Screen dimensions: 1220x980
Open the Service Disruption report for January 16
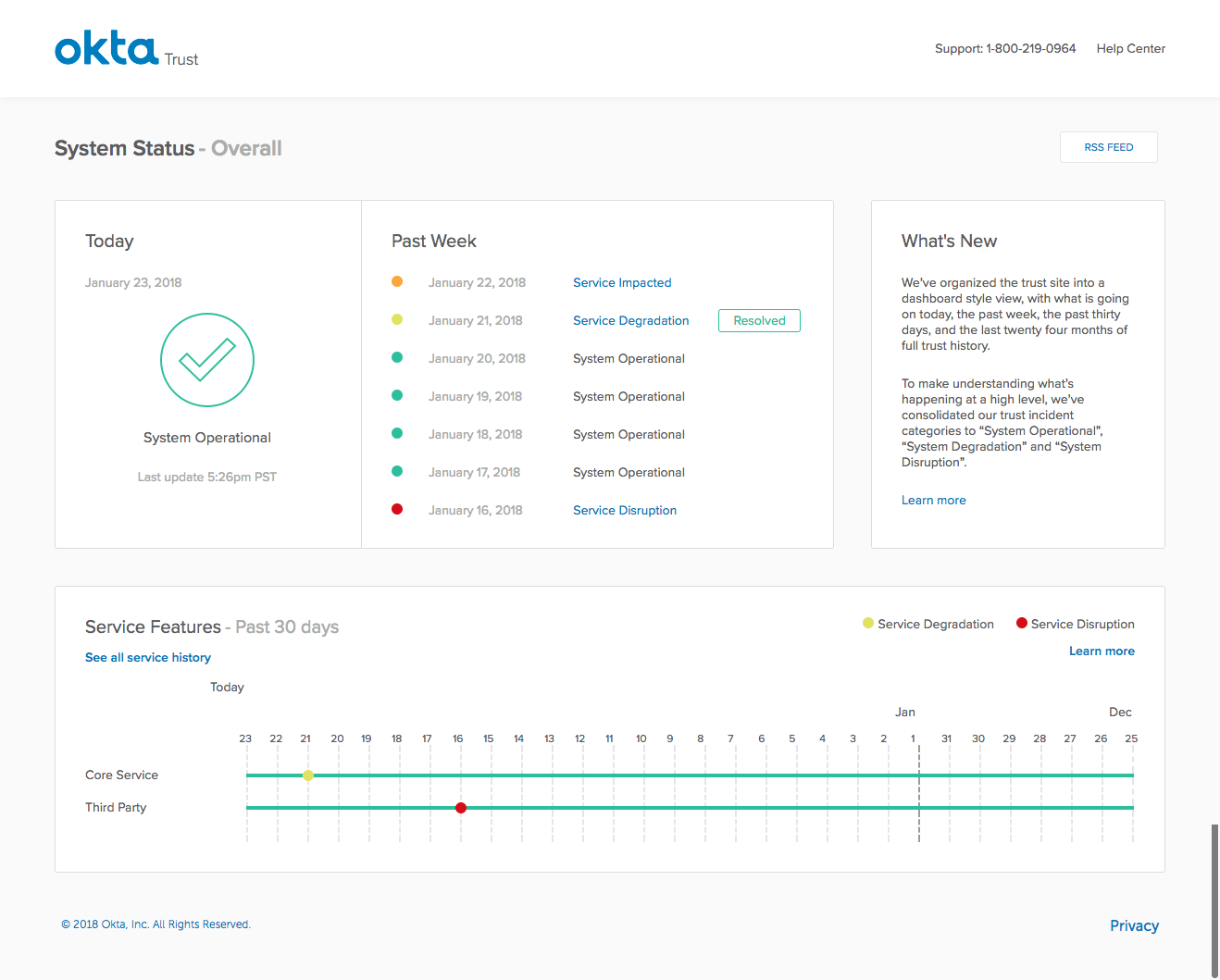624,510
